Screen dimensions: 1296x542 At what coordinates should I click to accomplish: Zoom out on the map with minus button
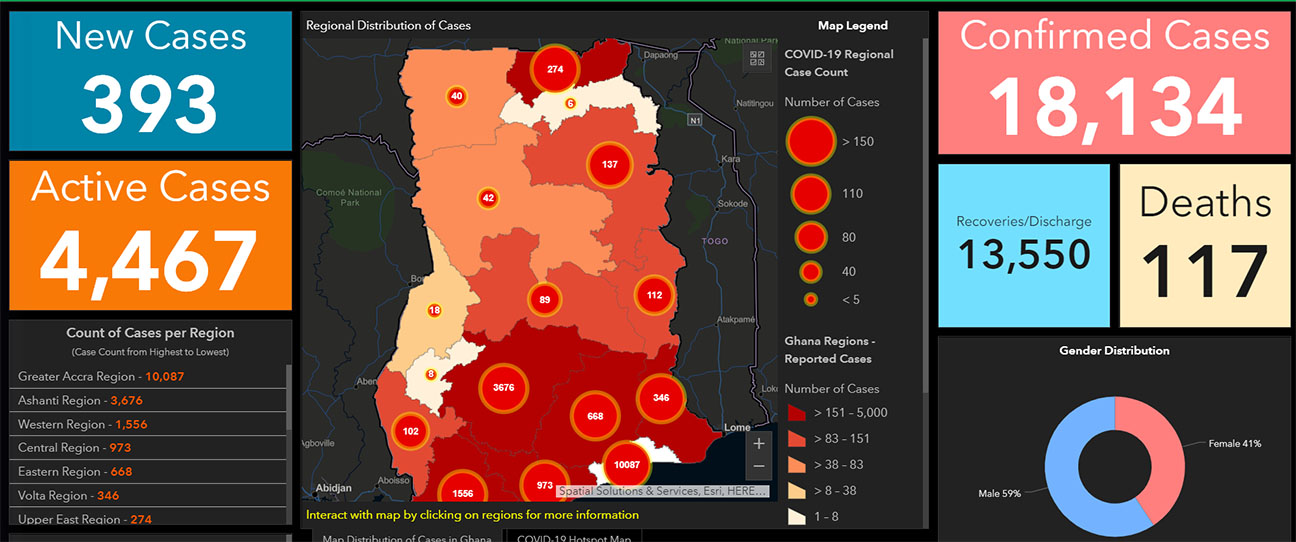tap(759, 466)
